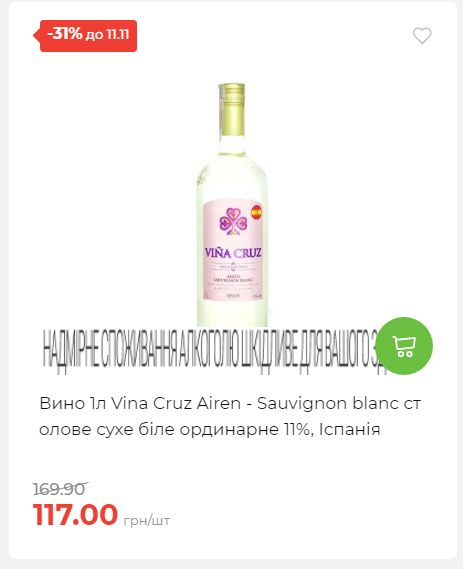463x569 pixels.
Task: Click the word Іспанія in description
Action: coord(350,430)
